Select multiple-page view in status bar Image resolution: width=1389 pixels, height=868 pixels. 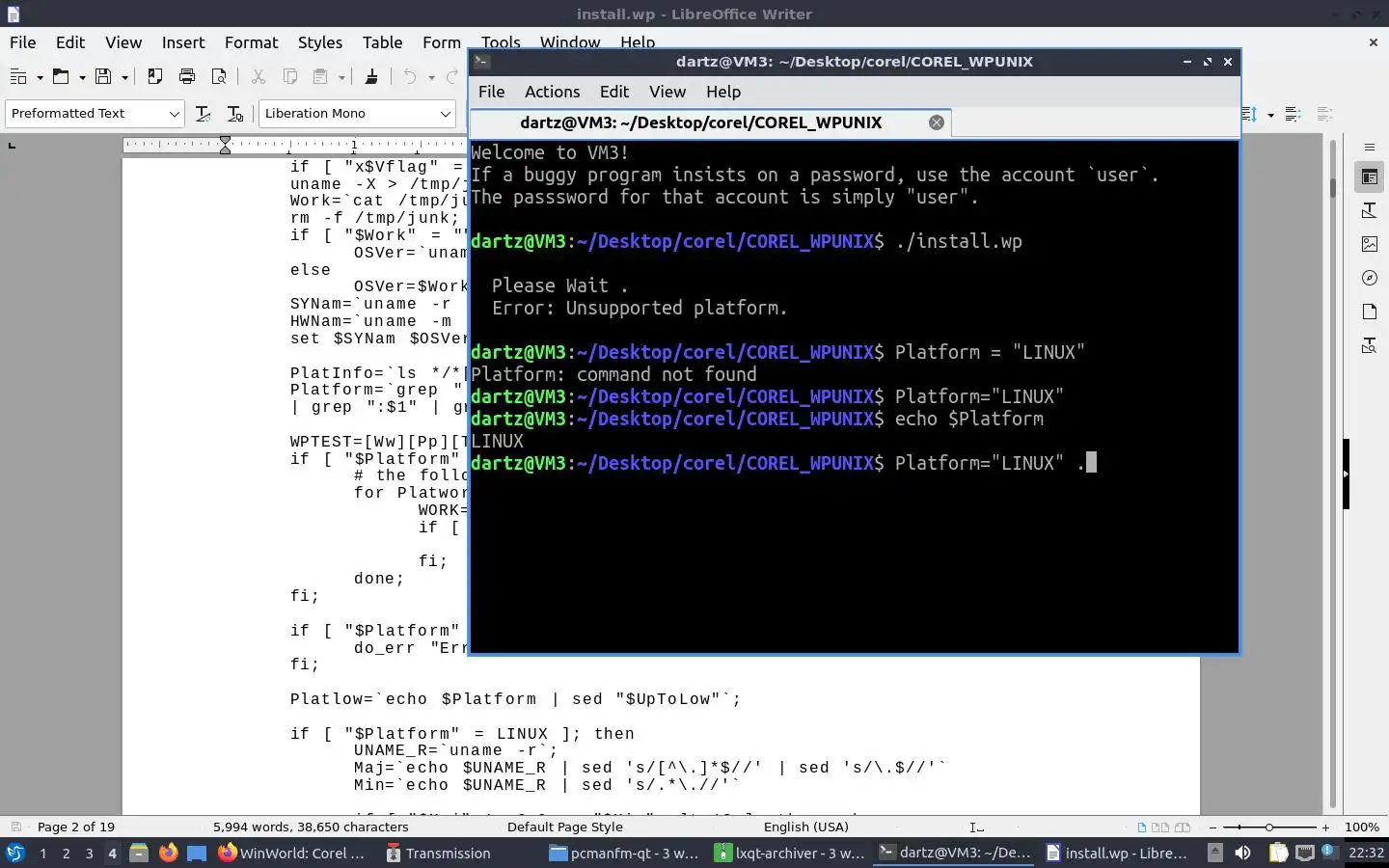click(x=1160, y=827)
